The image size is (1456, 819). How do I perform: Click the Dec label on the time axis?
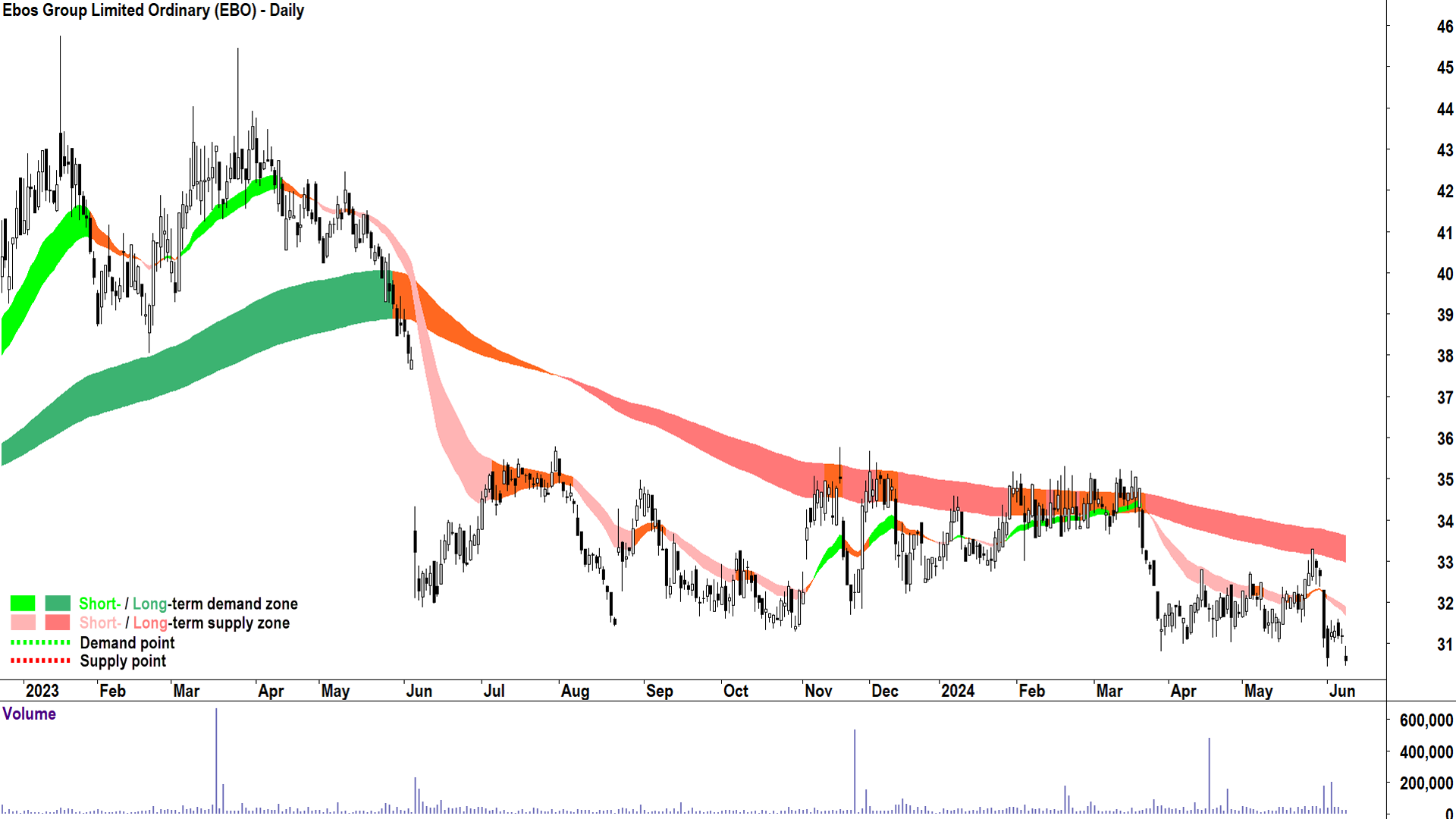tap(884, 691)
